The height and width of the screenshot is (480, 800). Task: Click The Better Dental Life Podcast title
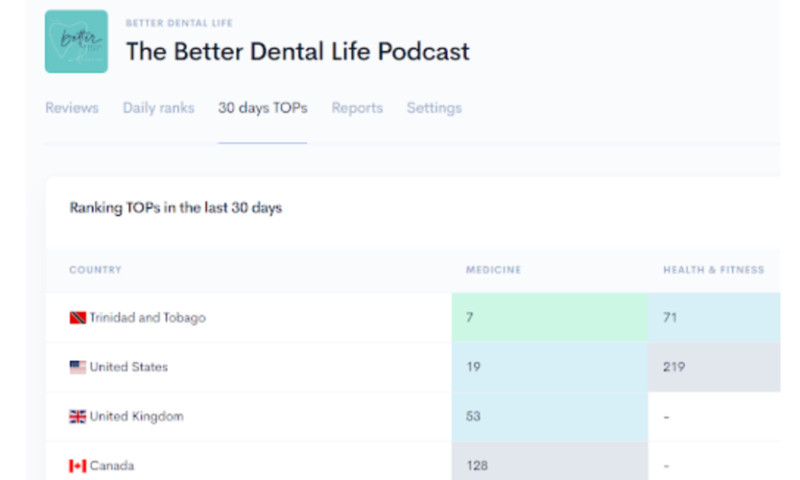(297, 52)
